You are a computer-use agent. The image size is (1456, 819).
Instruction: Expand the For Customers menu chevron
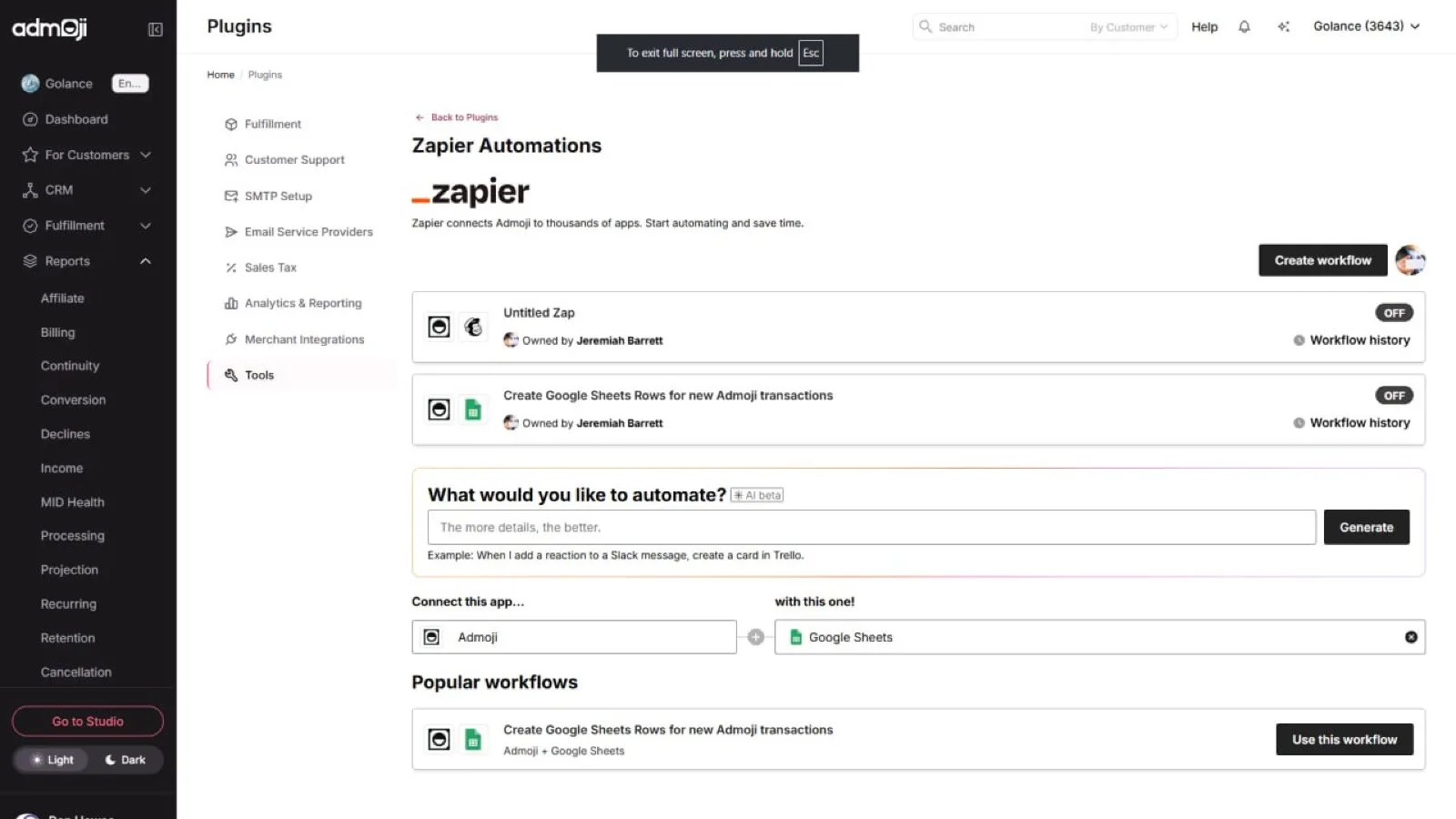point(146,155)
